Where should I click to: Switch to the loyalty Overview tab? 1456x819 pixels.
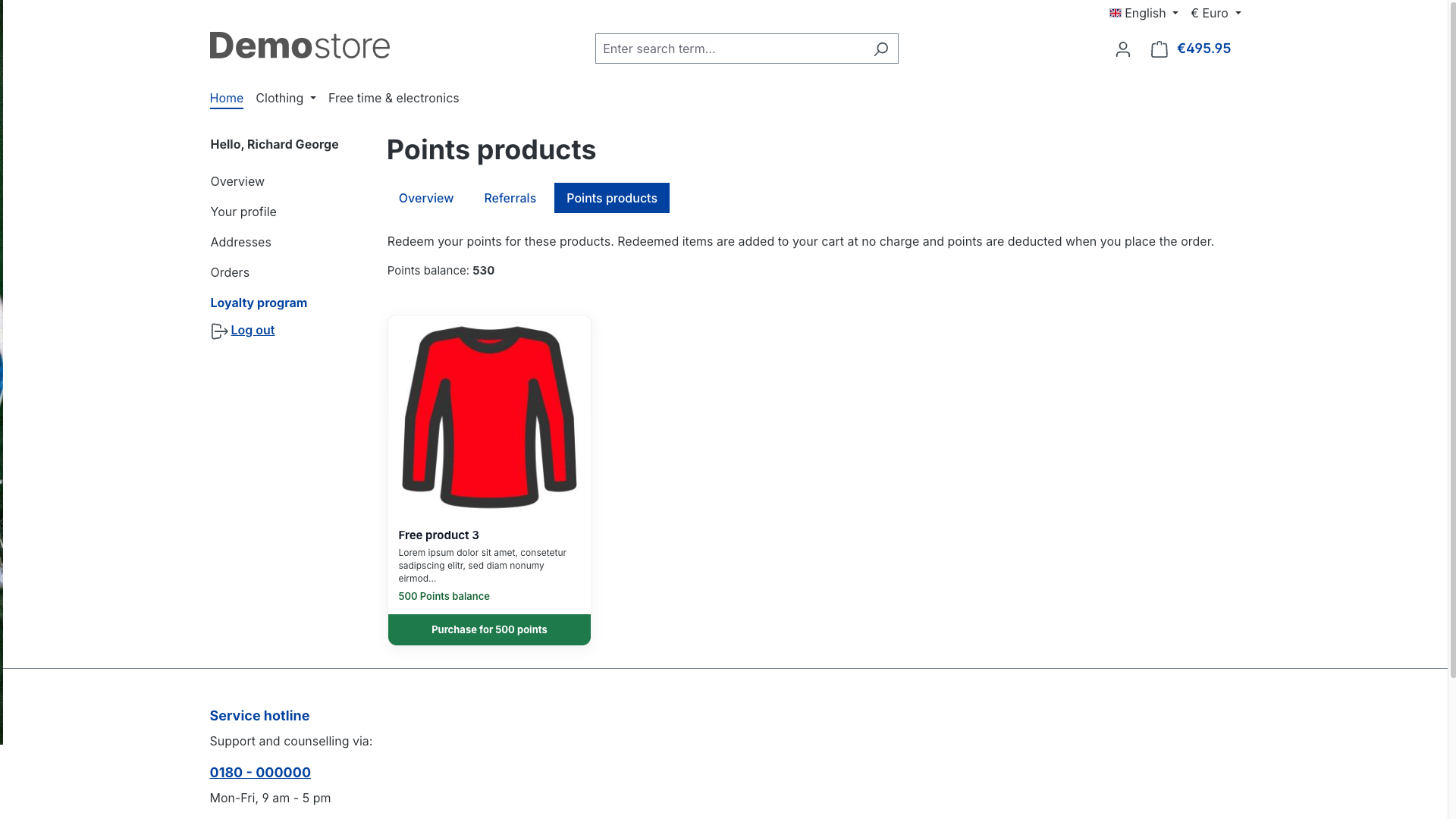point(426,198)
